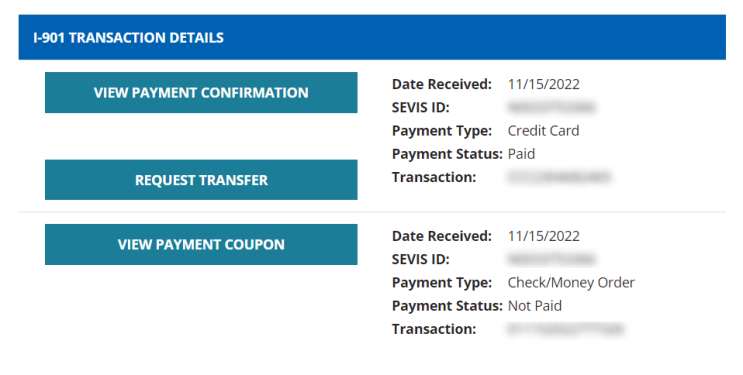Viewport: 743px width, 375px height.
Task: Click the Paid payment status value
Action: pyautogui.click(x=521, y=154)
